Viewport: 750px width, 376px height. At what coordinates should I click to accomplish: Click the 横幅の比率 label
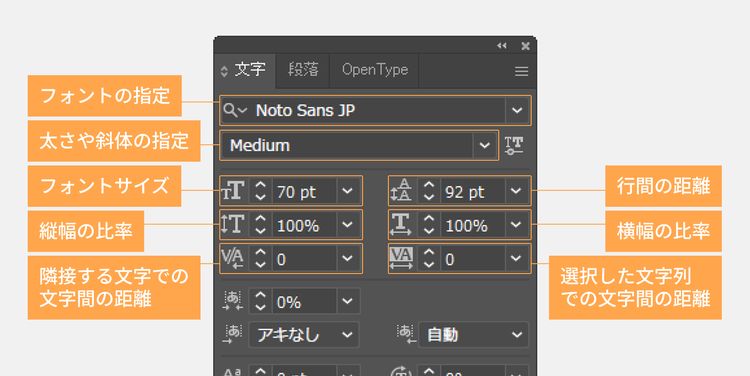[x=663, y=231]
